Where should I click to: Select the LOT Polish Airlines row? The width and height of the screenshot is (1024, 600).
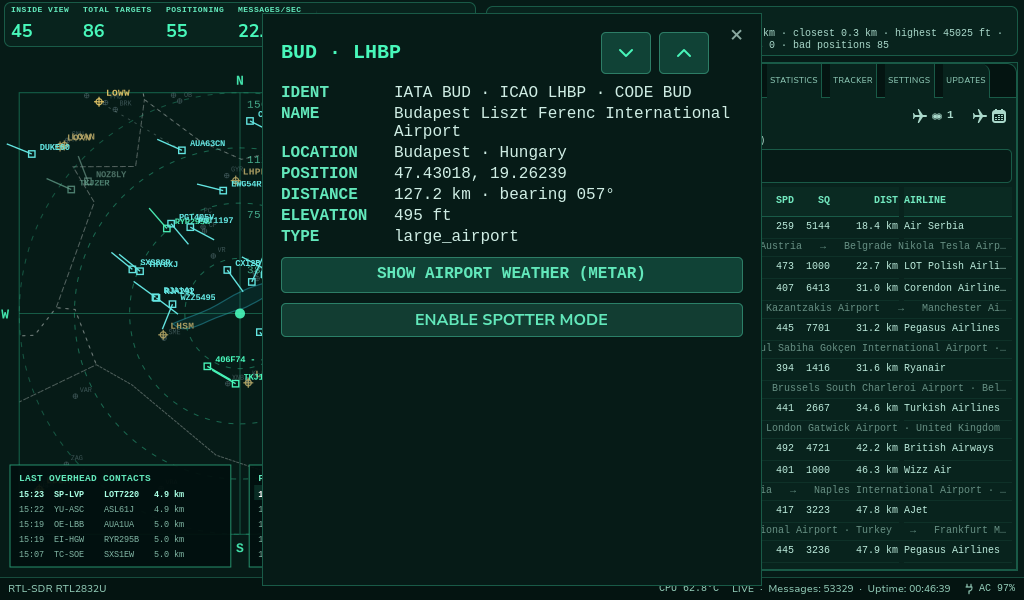tap(886, 266)
